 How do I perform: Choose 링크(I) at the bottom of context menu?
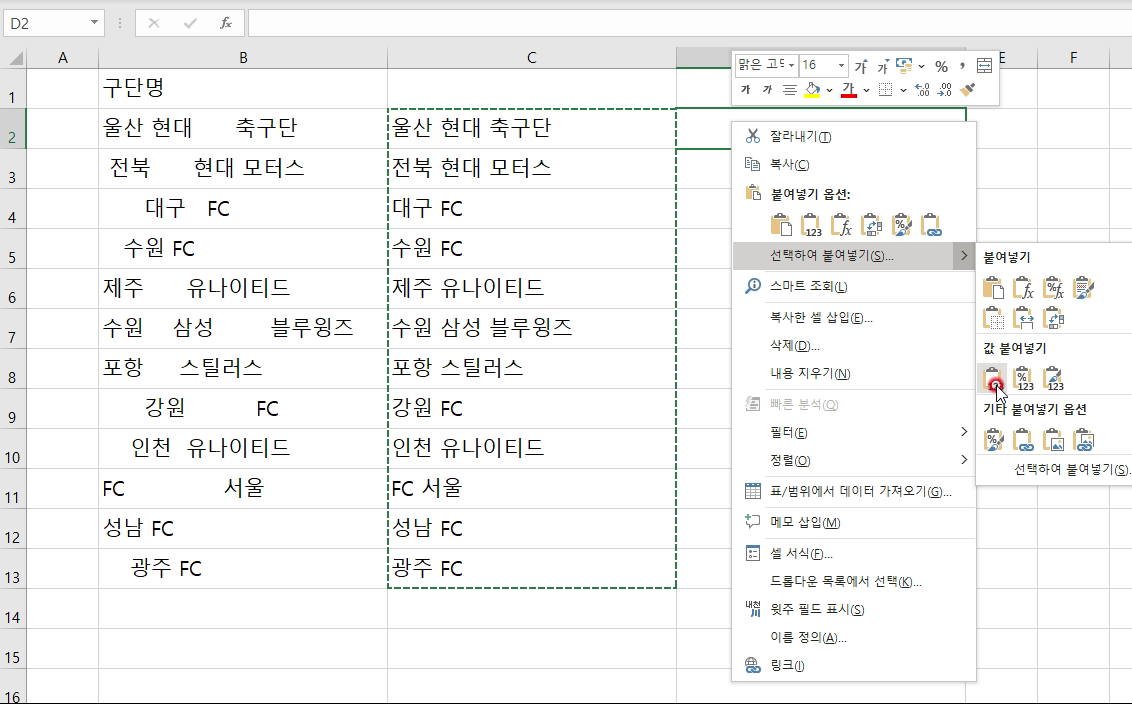(x=854, y=666)
